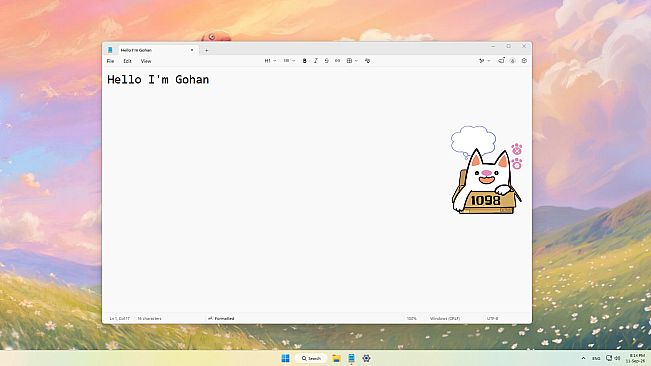The image size is (651, 366).
Task: Open Settings from the taskbar
Action: tap(366, 358)
